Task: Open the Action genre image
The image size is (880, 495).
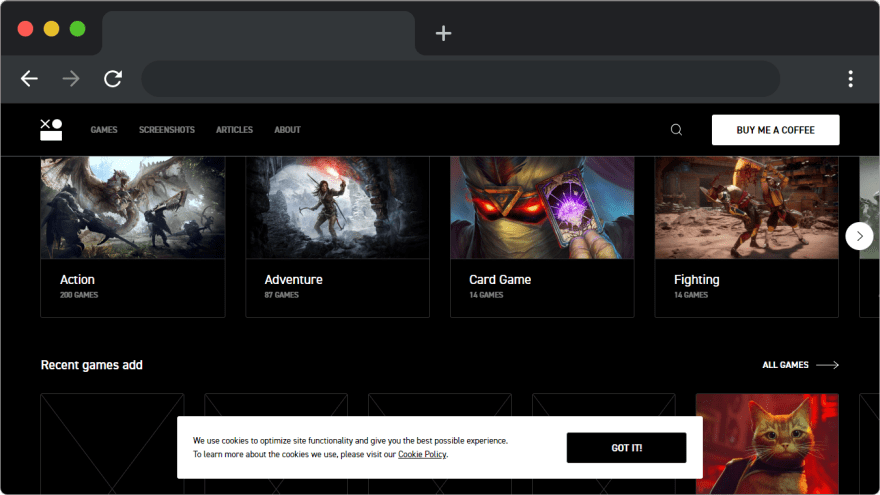Action: [132, 207]
